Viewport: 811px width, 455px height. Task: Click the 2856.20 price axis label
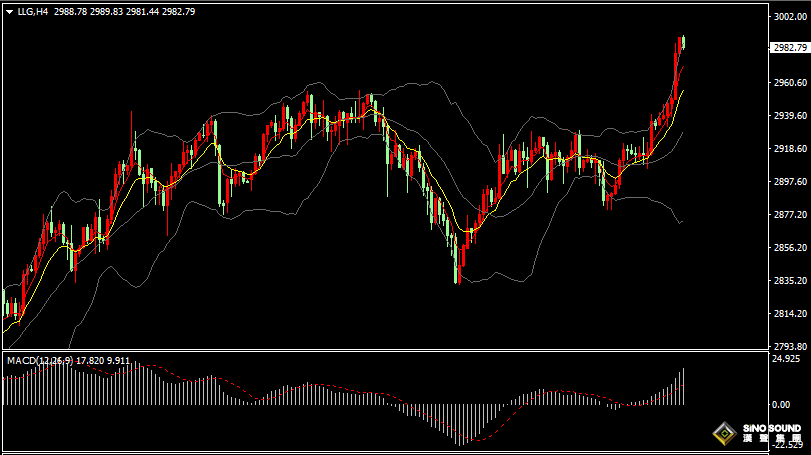tap(789, 249)
